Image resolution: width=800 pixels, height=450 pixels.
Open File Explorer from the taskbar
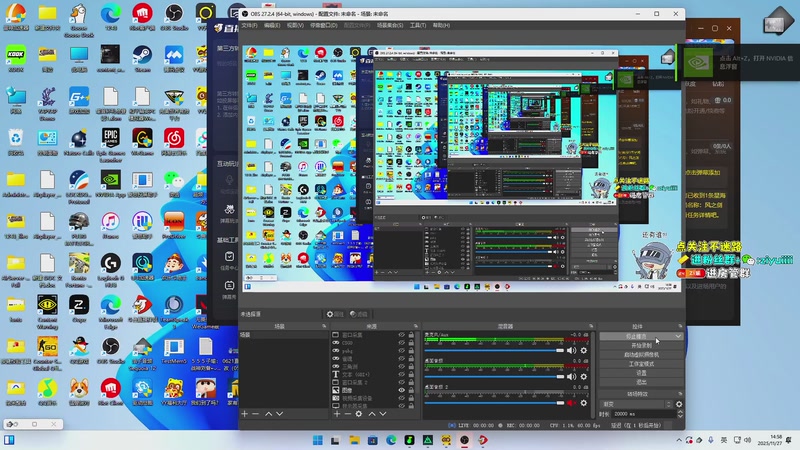[x=354, y=440]
